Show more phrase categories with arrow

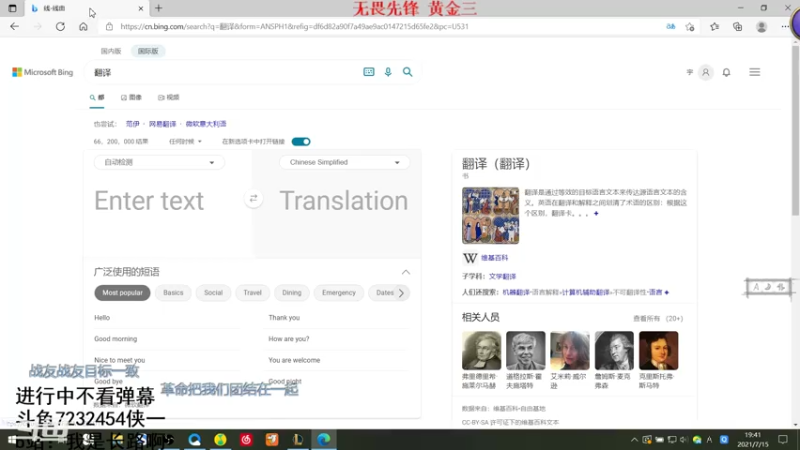click(401, 293)
